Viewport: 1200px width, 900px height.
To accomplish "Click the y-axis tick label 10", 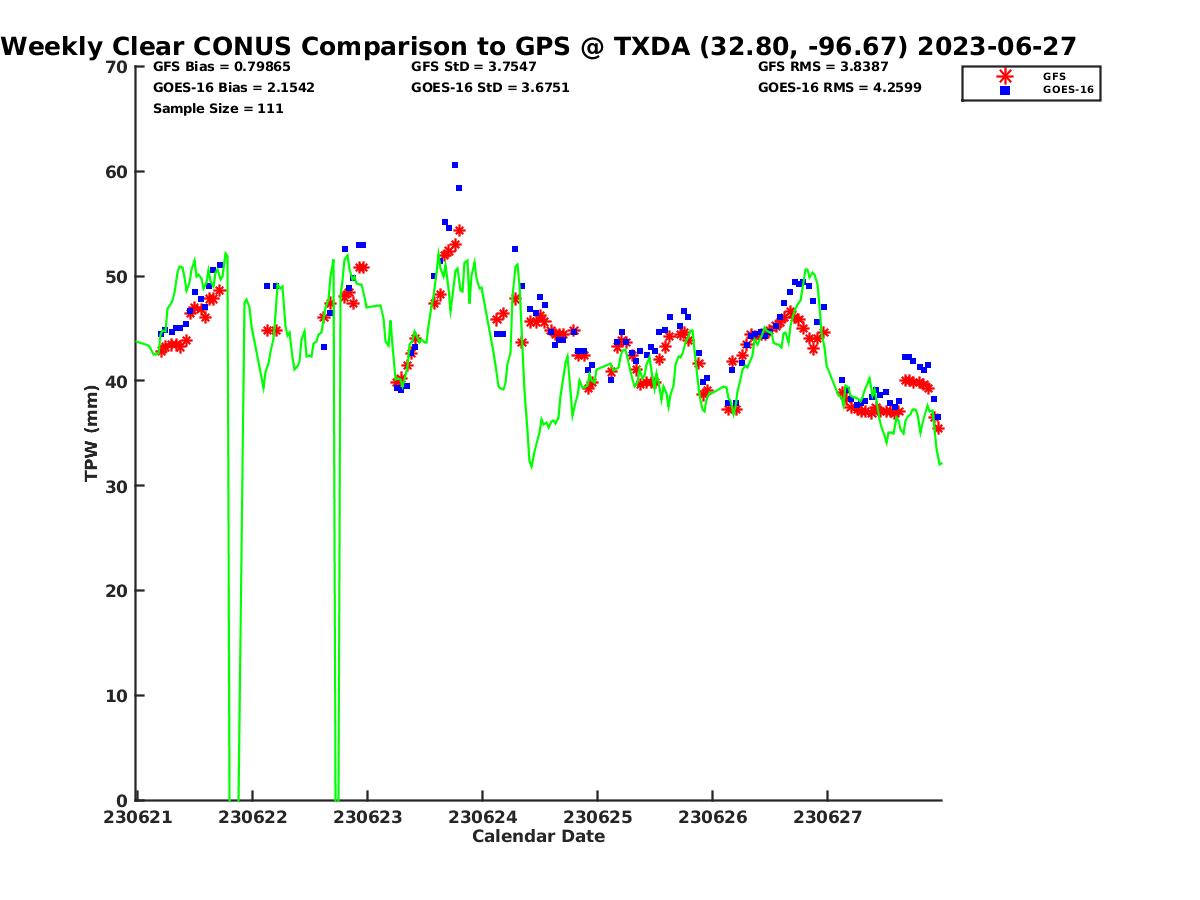I will tap(117, 696).
